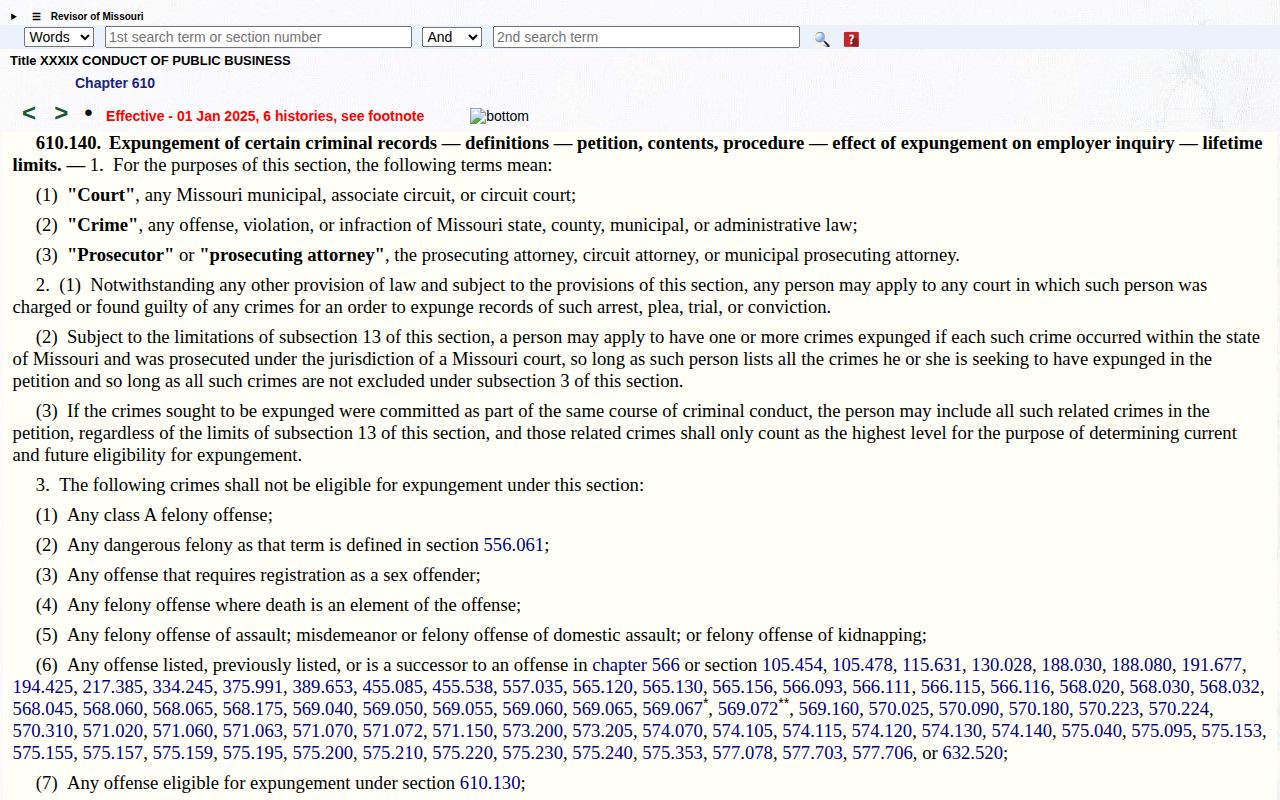Open the red help question mark icon
1280x800 pixels.
click(x=851, y=39)
